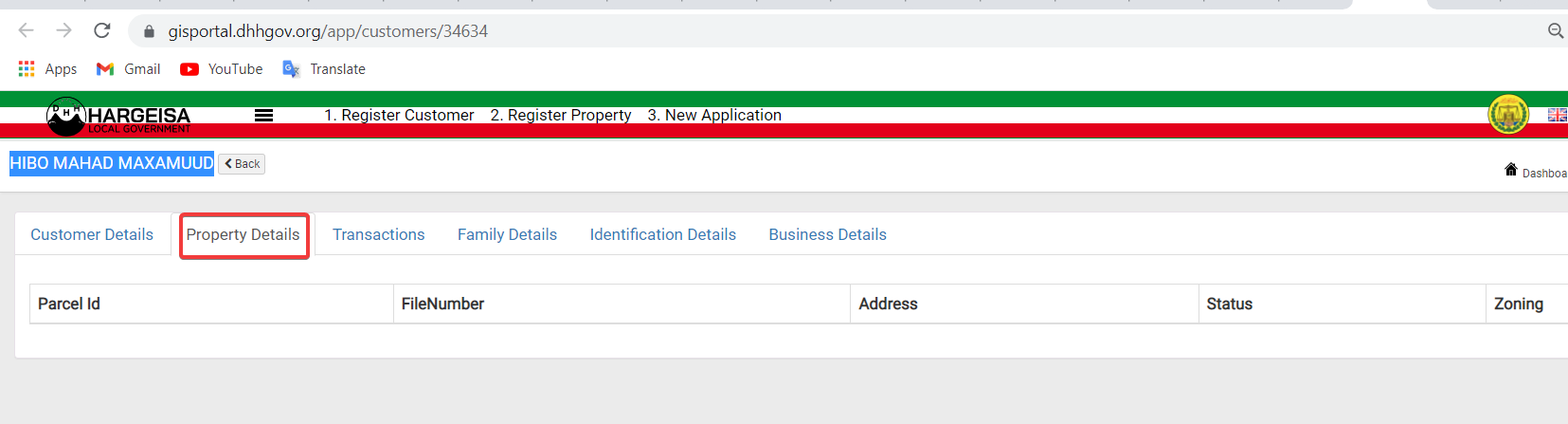Screen dimensions: 1568x424
Task: Switch to the Transactions tab
Action: coord(378,234)
